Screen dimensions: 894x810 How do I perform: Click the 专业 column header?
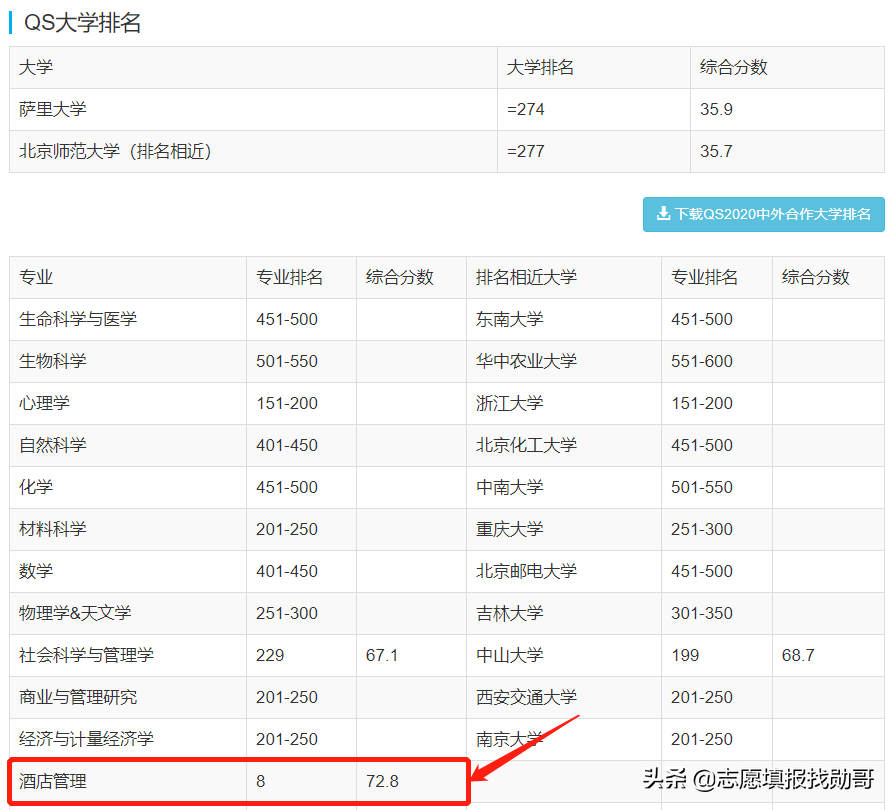coord(32,277)
